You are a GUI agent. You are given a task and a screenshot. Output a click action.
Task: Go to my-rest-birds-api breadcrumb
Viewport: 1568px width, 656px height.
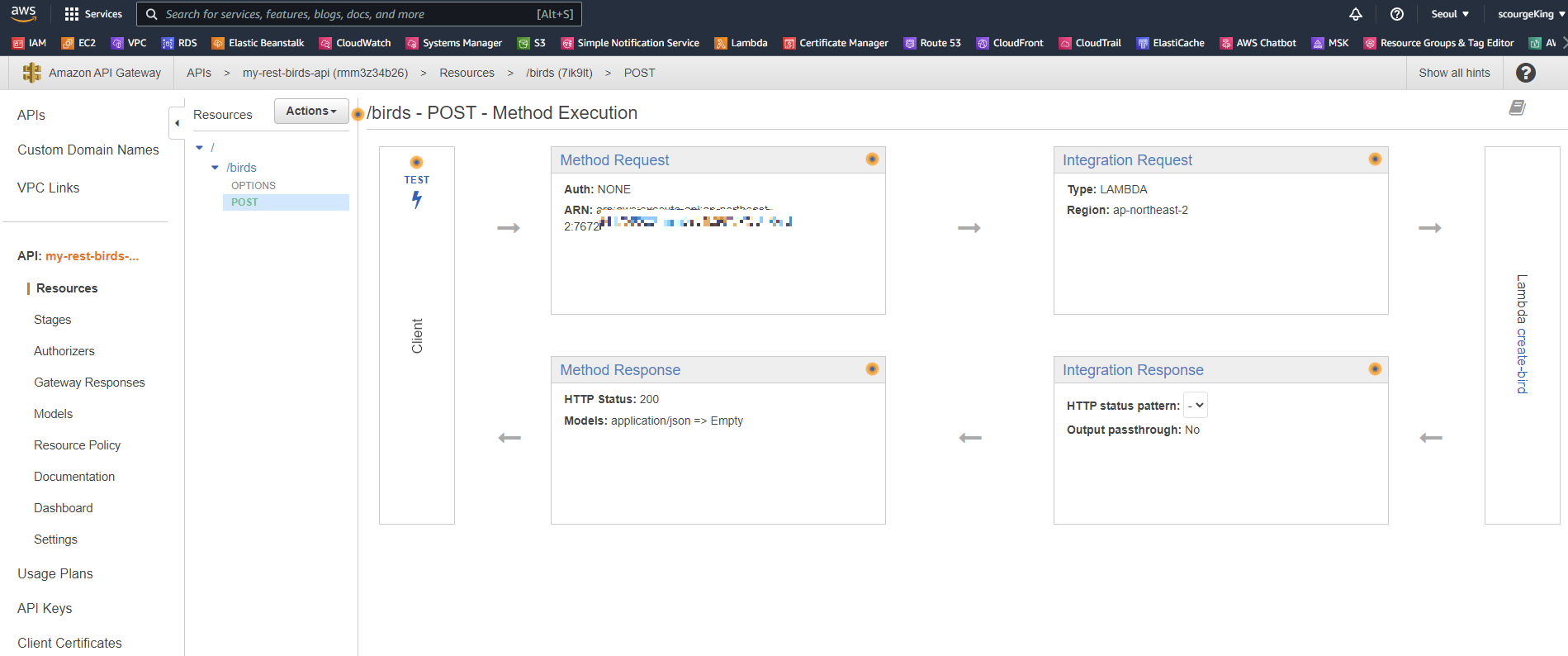[x=325, y=73]
